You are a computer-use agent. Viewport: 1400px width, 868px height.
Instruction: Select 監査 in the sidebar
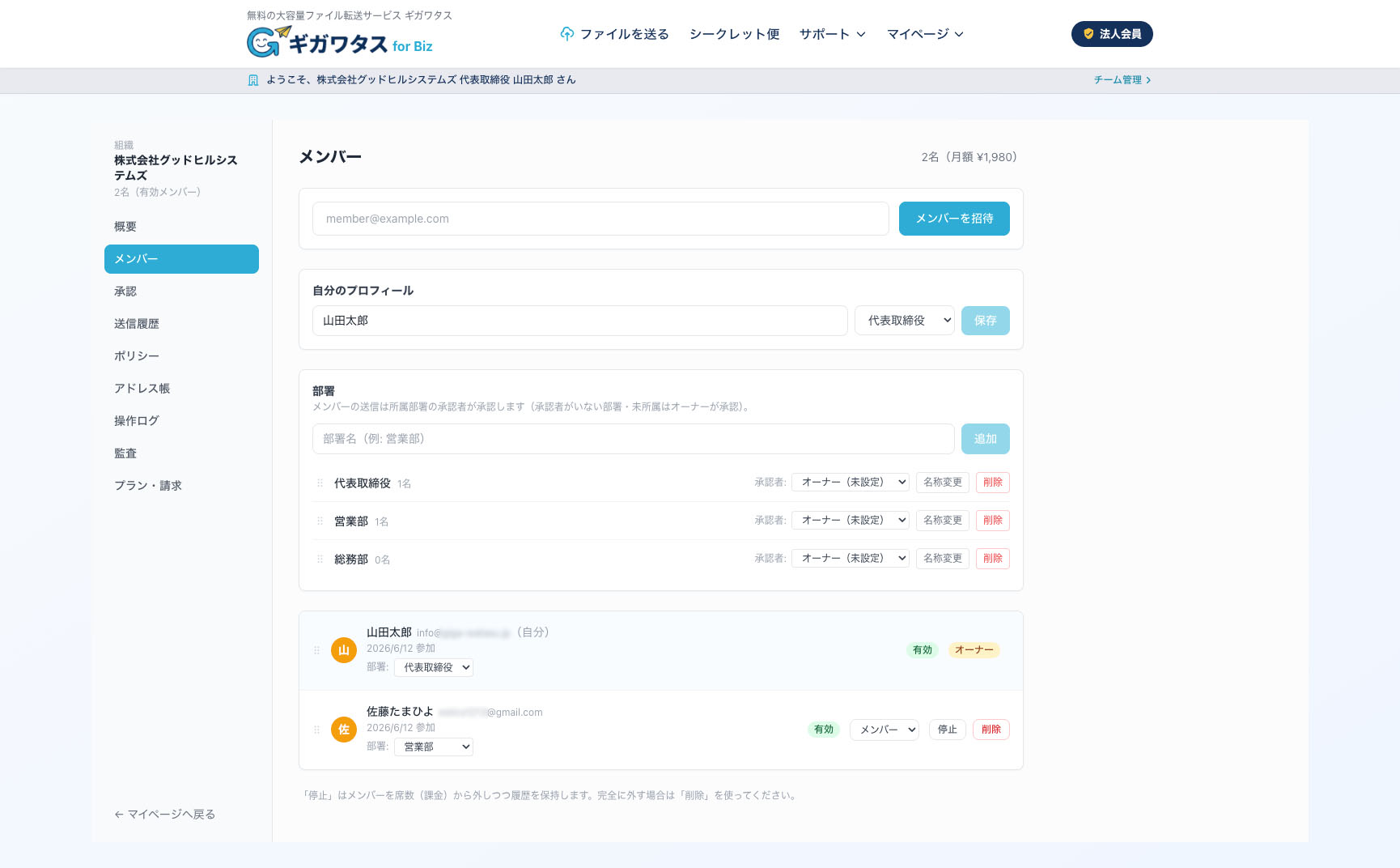(181, 453)
